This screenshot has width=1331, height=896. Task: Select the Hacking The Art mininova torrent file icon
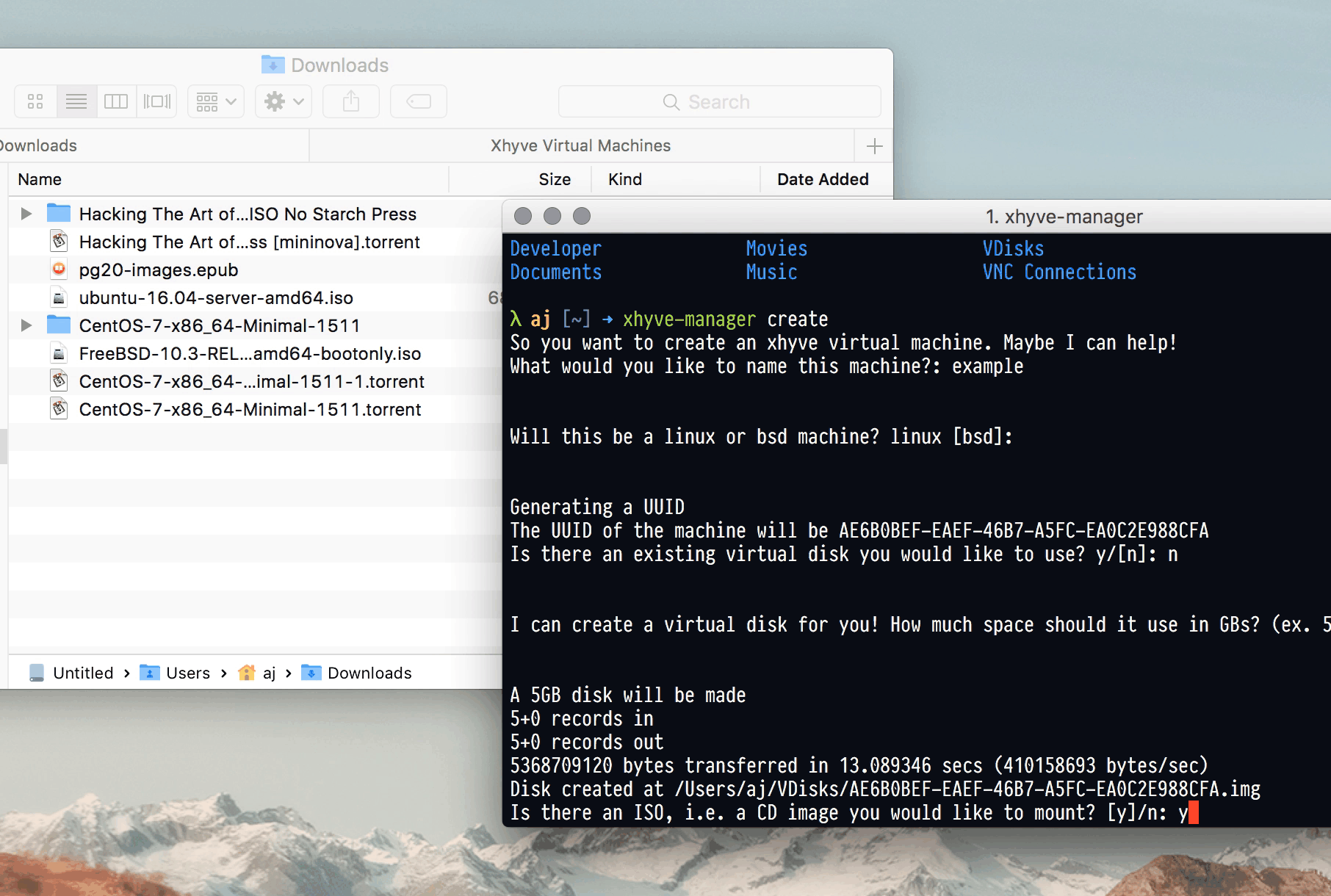(x=59, y=241)
